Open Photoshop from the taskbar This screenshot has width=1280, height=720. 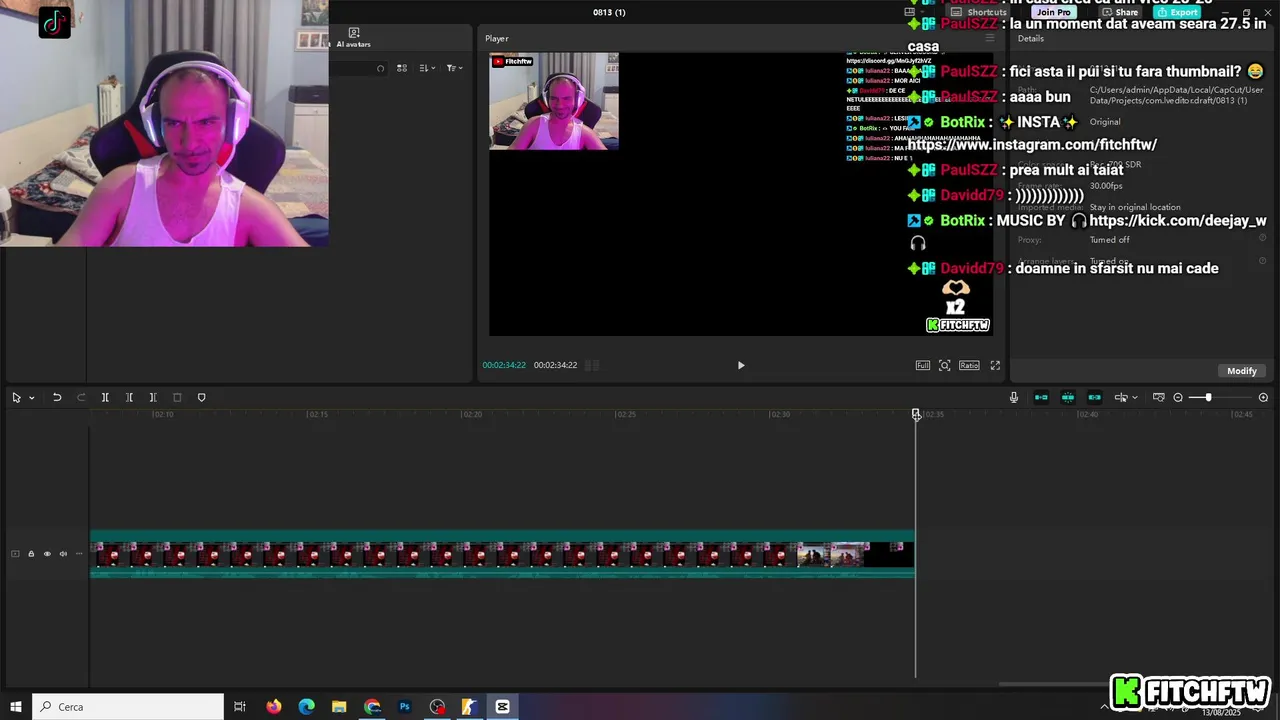click(x=405, y=707)
